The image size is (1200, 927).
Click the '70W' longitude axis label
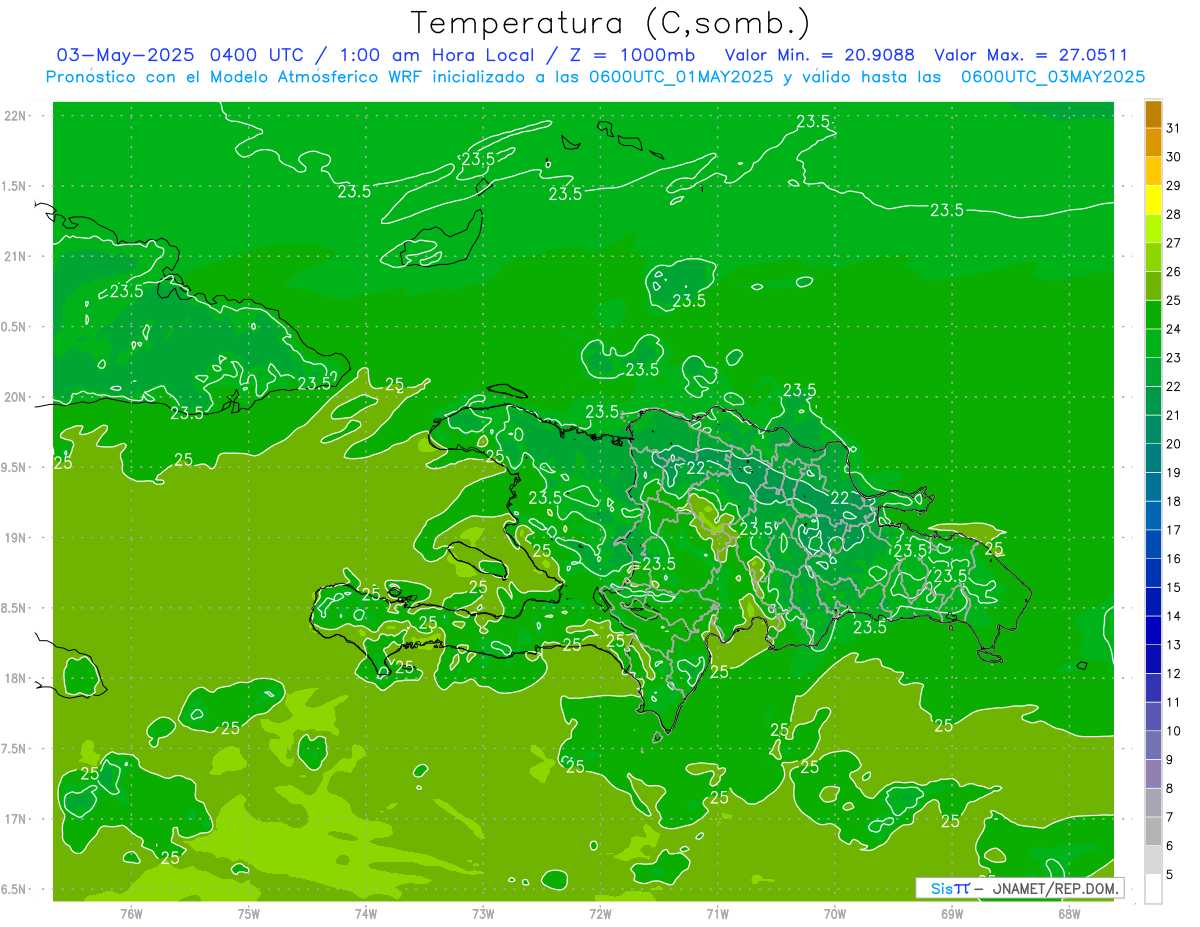pyautogui.click(x=835, y=913)
